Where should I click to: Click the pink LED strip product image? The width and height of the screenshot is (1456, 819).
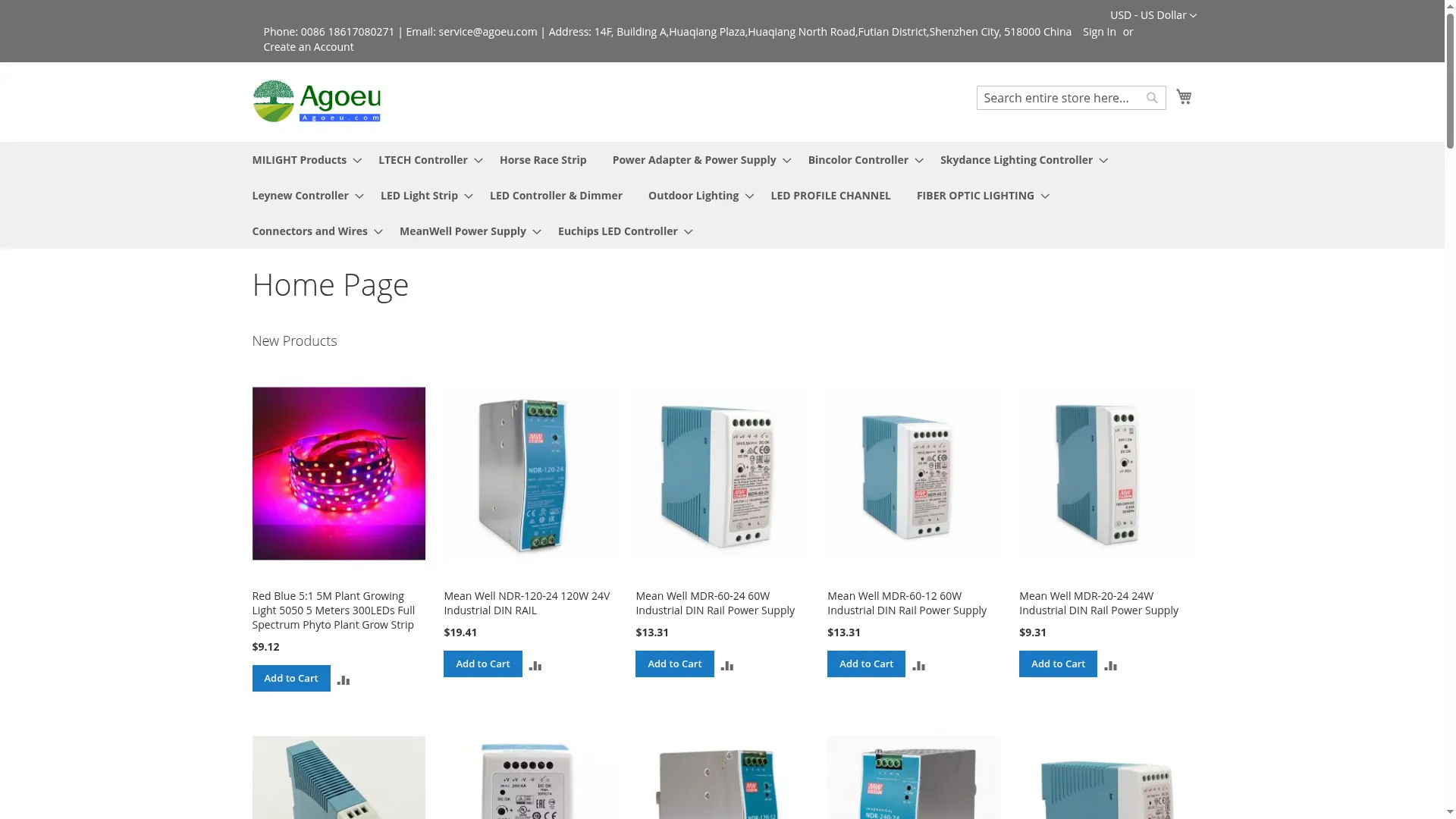pos(339,474)
